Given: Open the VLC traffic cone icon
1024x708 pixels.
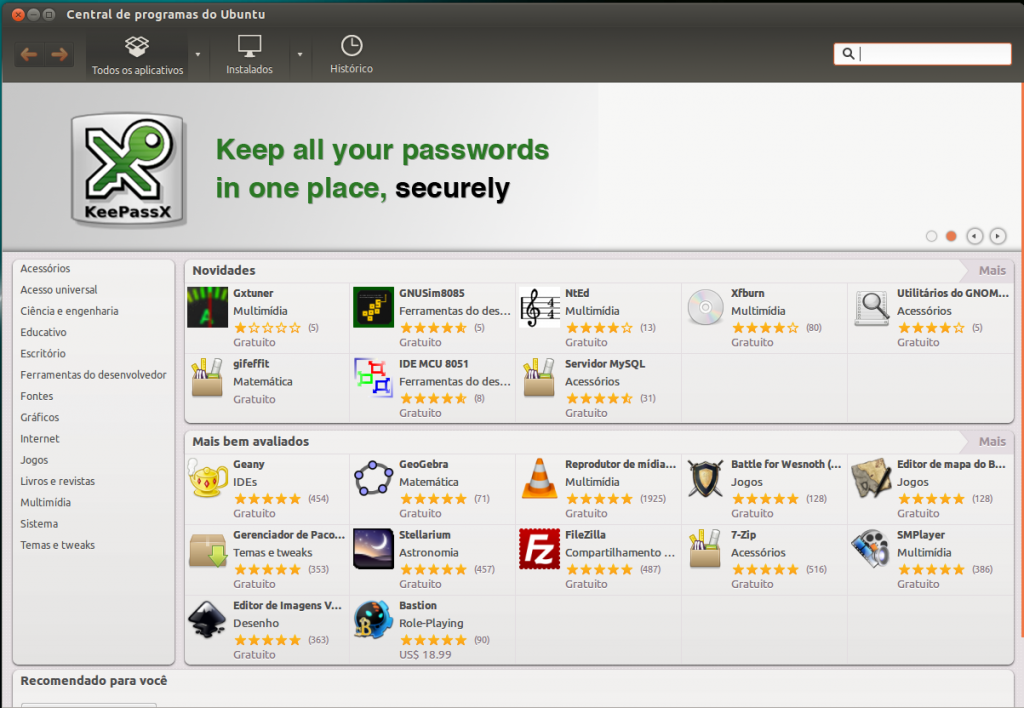Looking at the screenshot, I should point(539,478).
